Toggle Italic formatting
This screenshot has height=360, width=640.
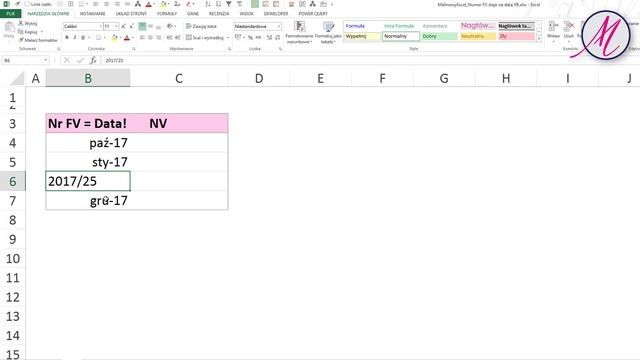coord(75,38)
